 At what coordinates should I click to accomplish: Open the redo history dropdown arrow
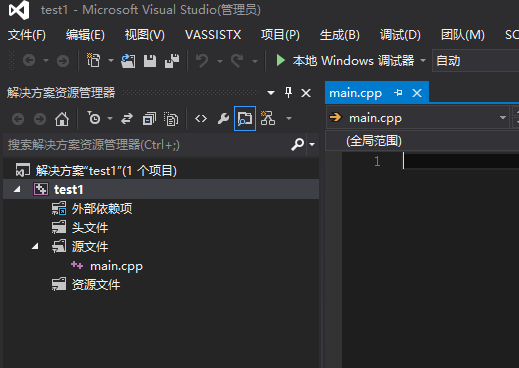point(255,61)
